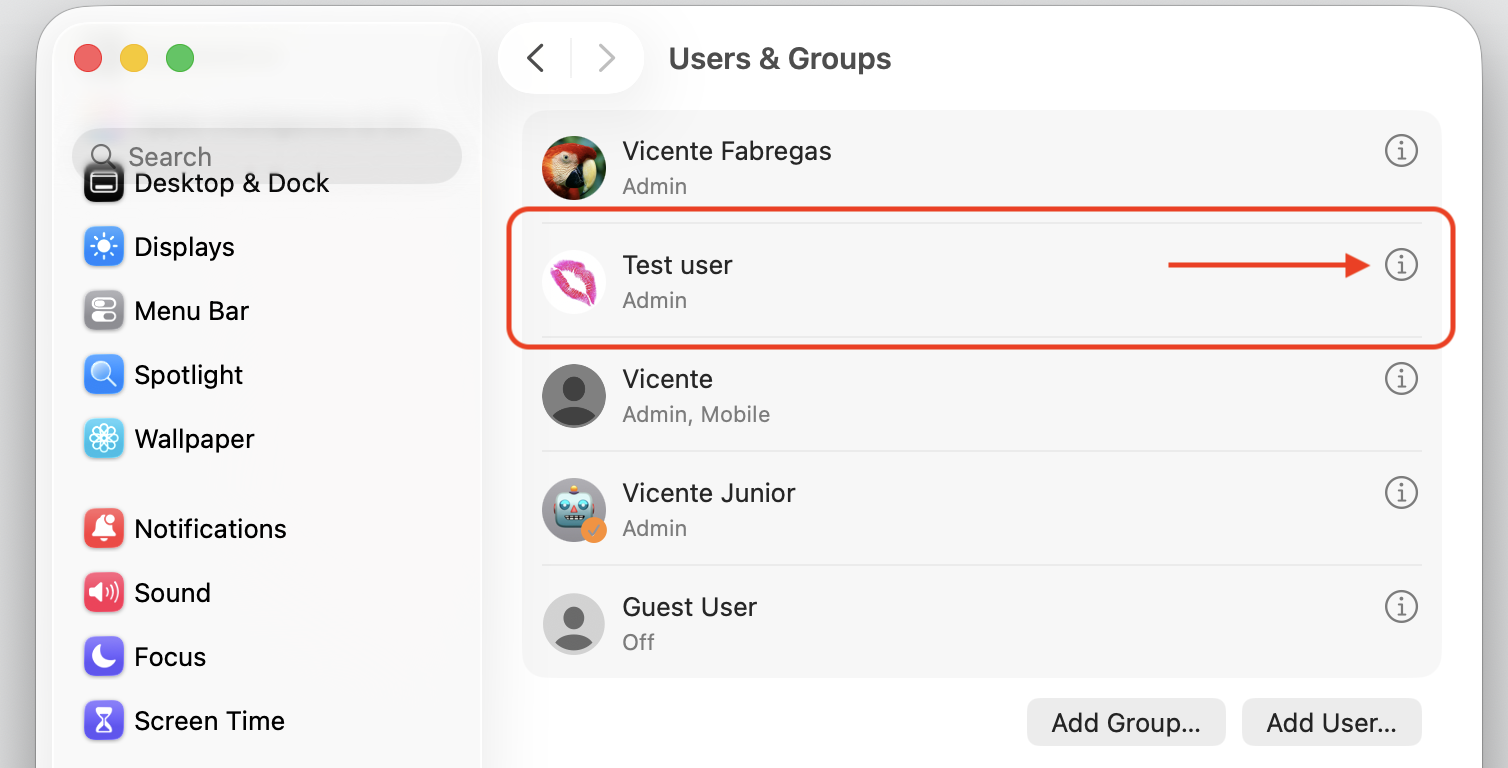
Task: Select the Menu Bar label
Action: point(192,311)
